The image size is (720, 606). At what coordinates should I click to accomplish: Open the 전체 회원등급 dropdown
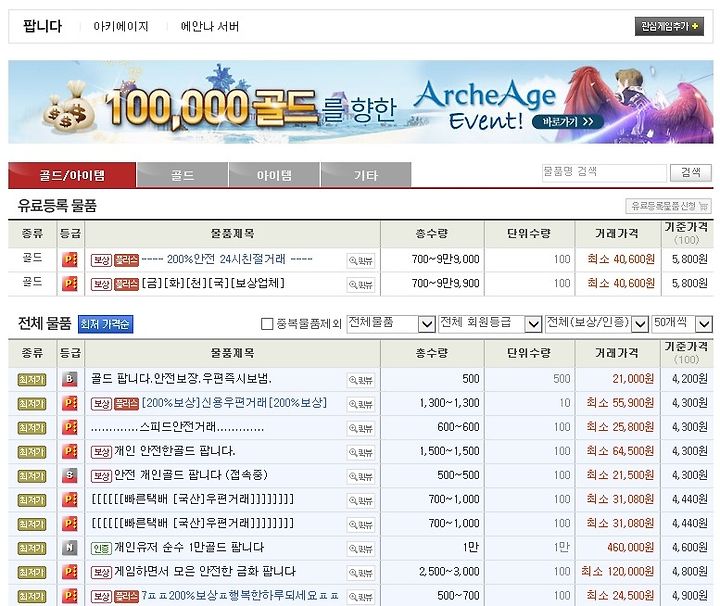tap(490, 324)
